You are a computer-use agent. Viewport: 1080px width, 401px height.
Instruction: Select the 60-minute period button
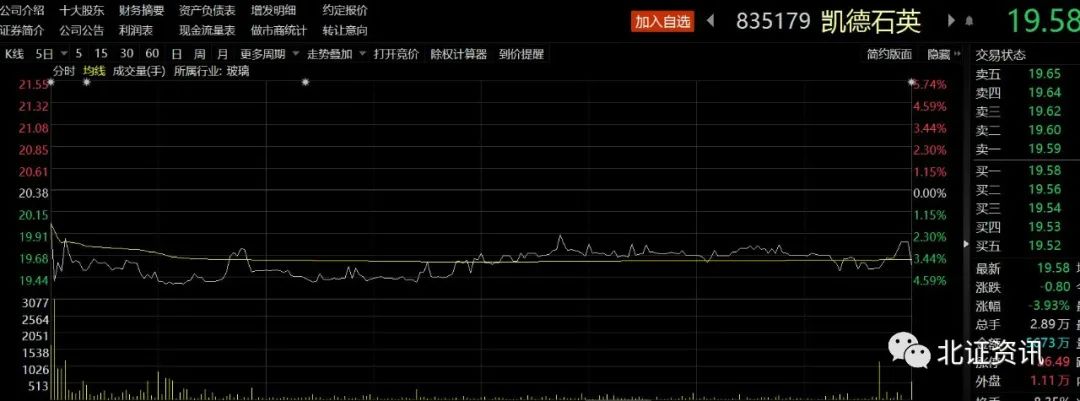pos(151,54)
